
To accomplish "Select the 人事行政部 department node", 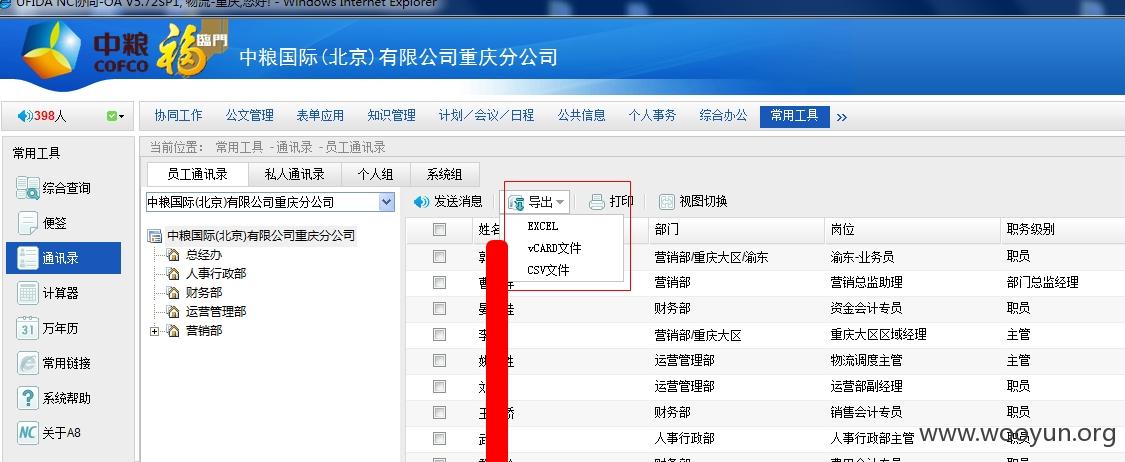I will pos(216,273).
